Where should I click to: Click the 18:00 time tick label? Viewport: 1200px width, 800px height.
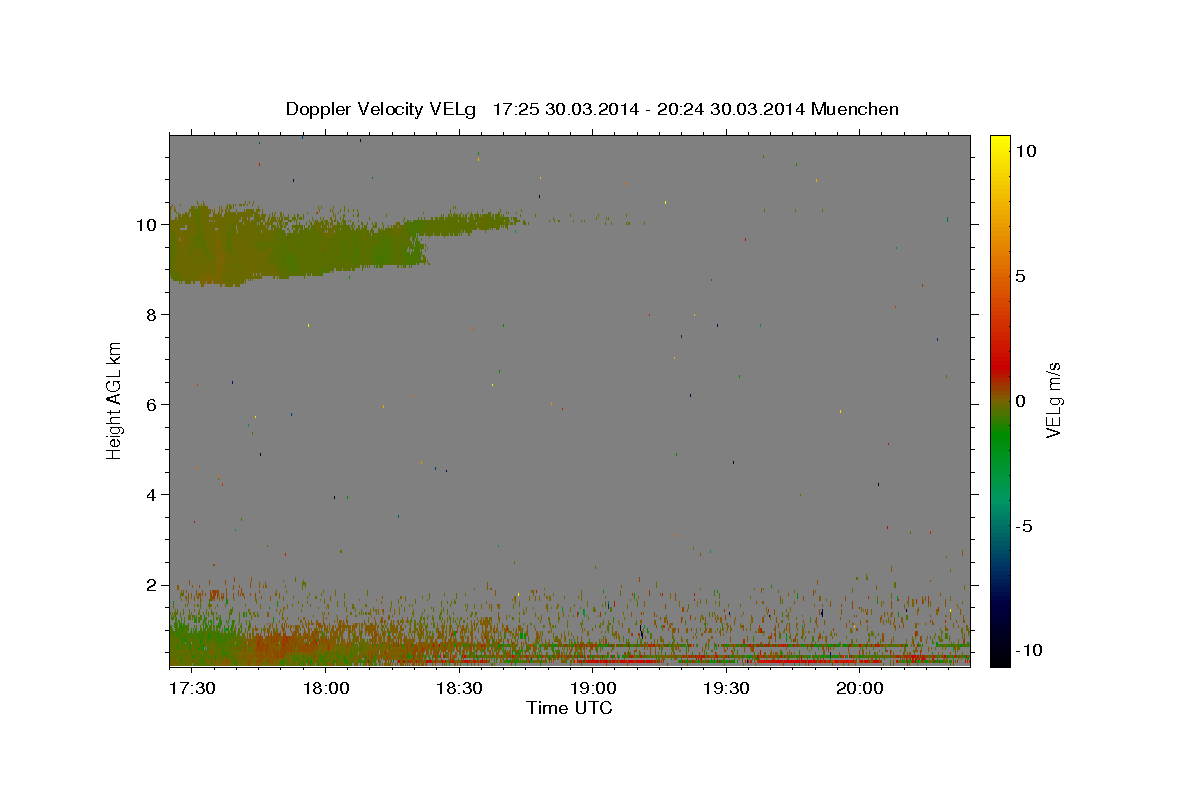click(x=326, y=688)
